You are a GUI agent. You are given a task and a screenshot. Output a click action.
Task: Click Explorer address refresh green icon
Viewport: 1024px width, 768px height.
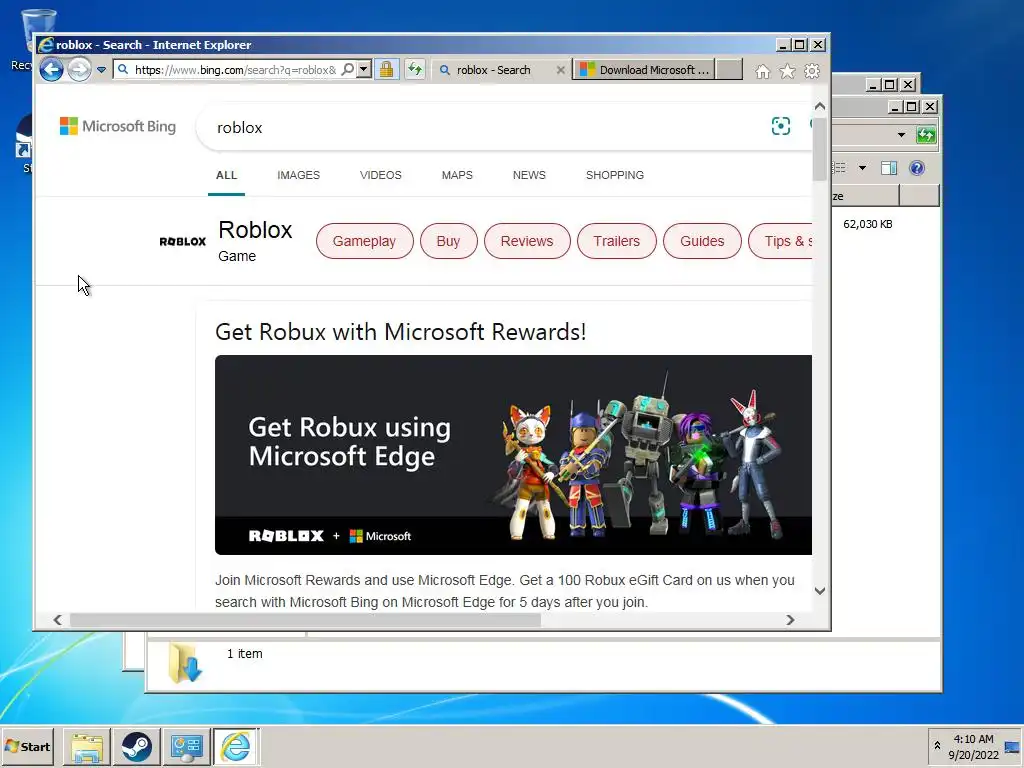pyautogui.click(x=926, y=135)
